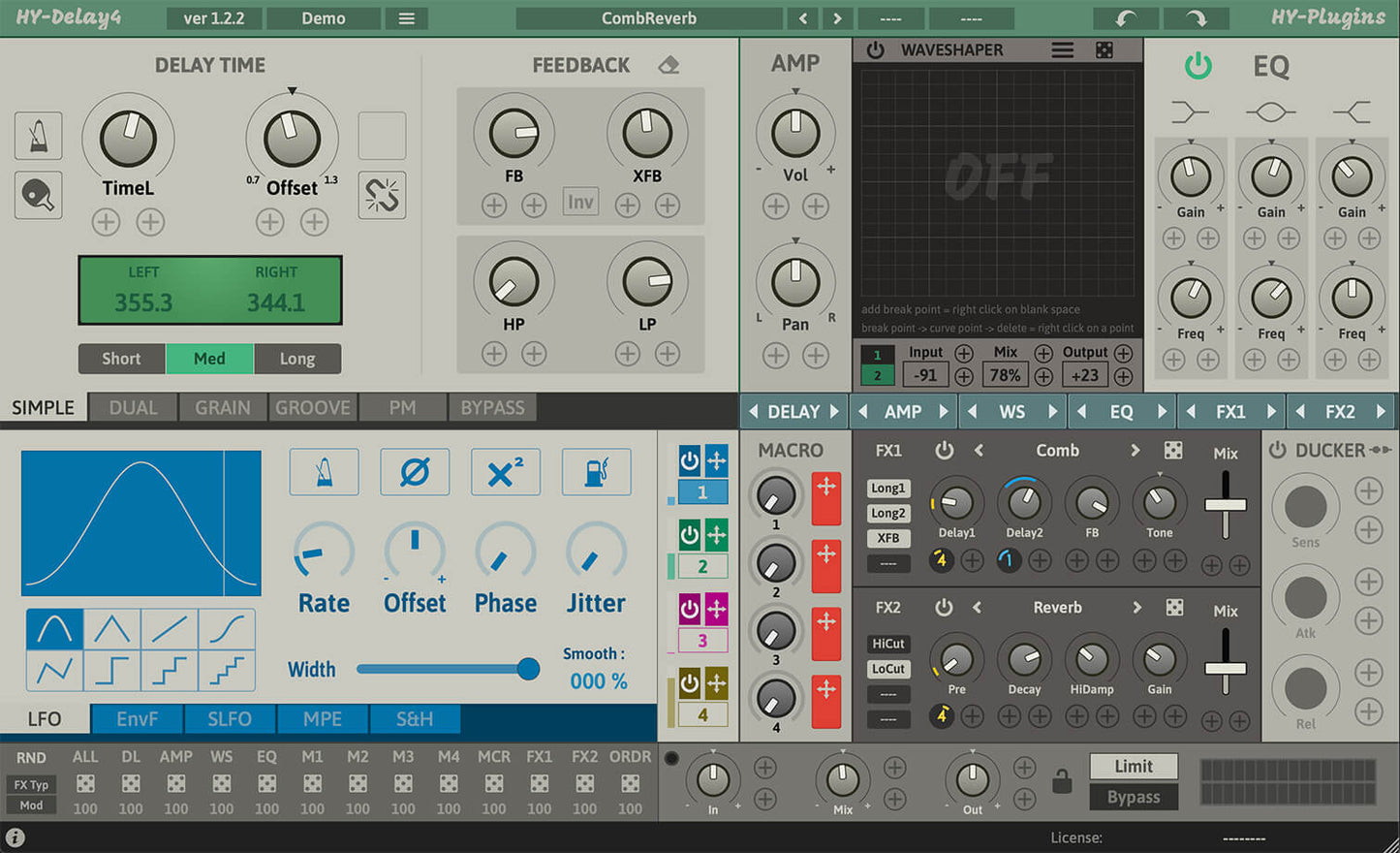
Task: Switch to the GRAIN delay mode tab
Action: [223, 408]
